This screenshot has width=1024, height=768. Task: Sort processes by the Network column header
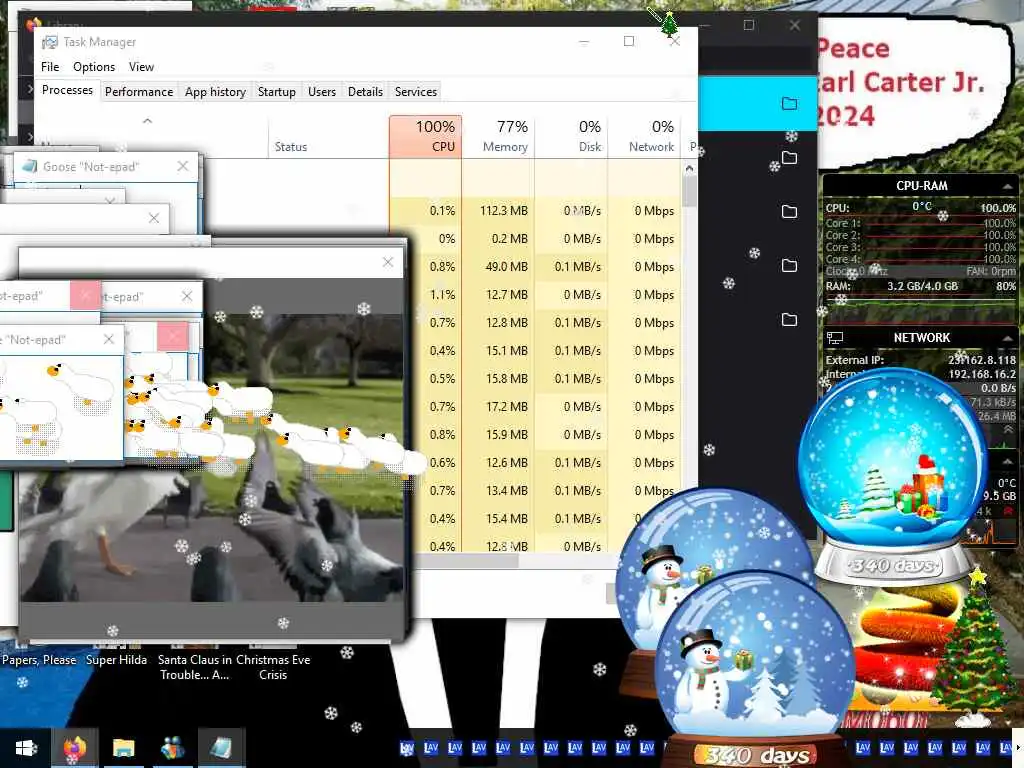pyautogui.click(x=644, y=136)
